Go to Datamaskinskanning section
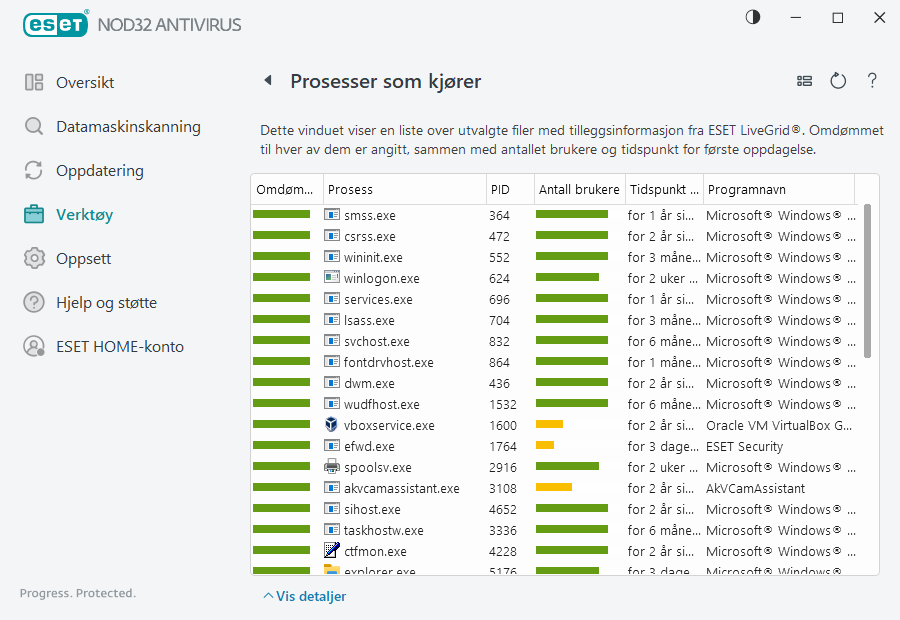900x620 pixels. tap(128, 126)
